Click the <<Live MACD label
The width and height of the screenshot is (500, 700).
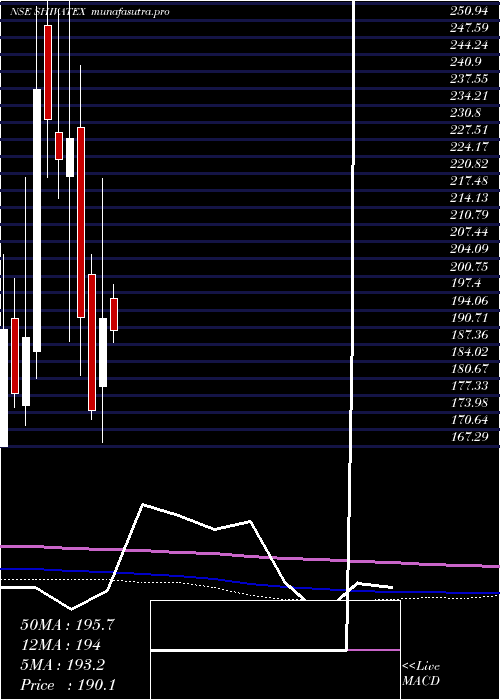pyautogui.click(x=421, y=673)
